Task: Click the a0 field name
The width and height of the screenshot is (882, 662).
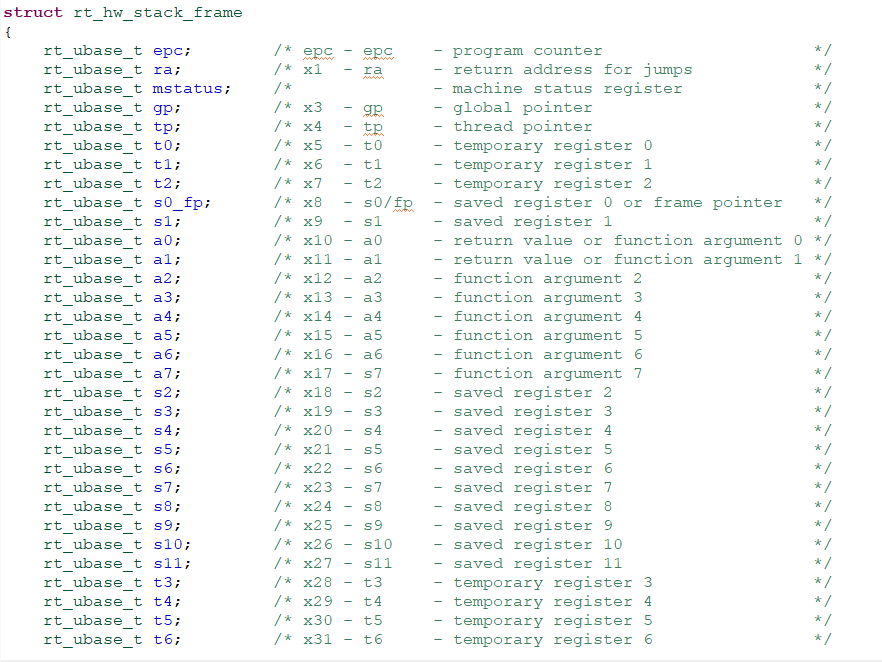Action: pos(163,241)
